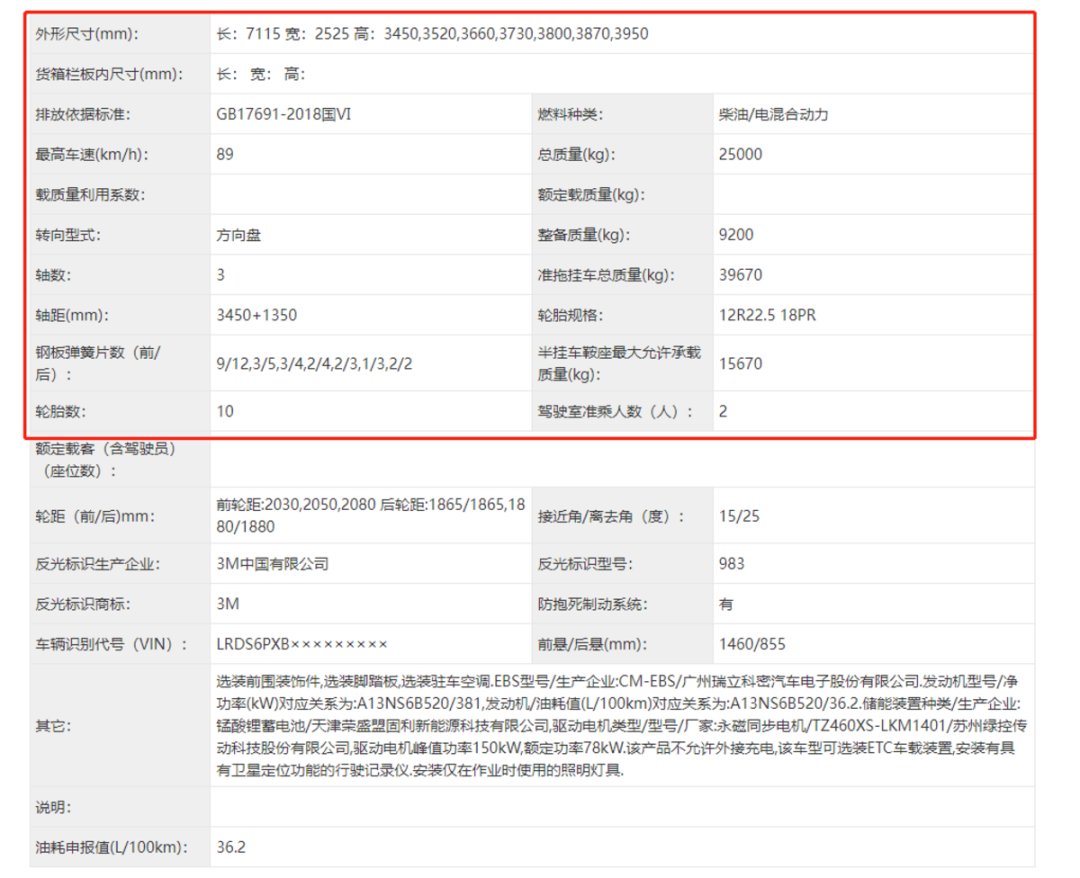Click the 车辆识别代号（VIN） label
Image resolution: width=1080 pixels, height=878 pixels.
point(111,645)
